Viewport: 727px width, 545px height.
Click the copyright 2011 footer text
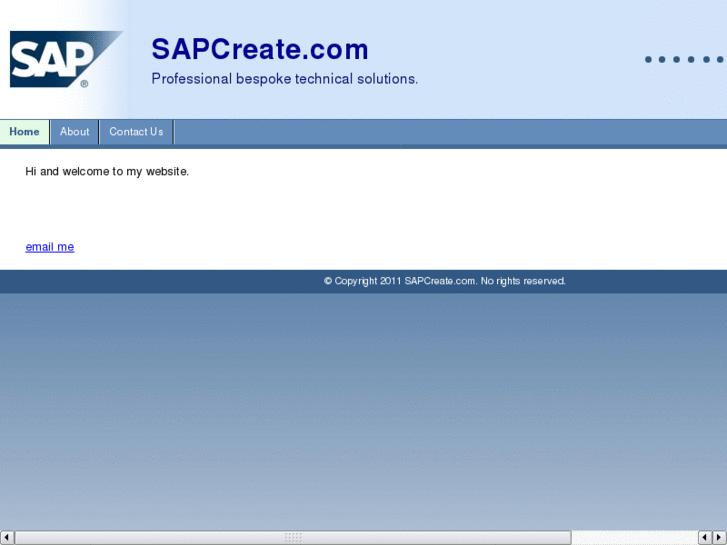point(445,281)
